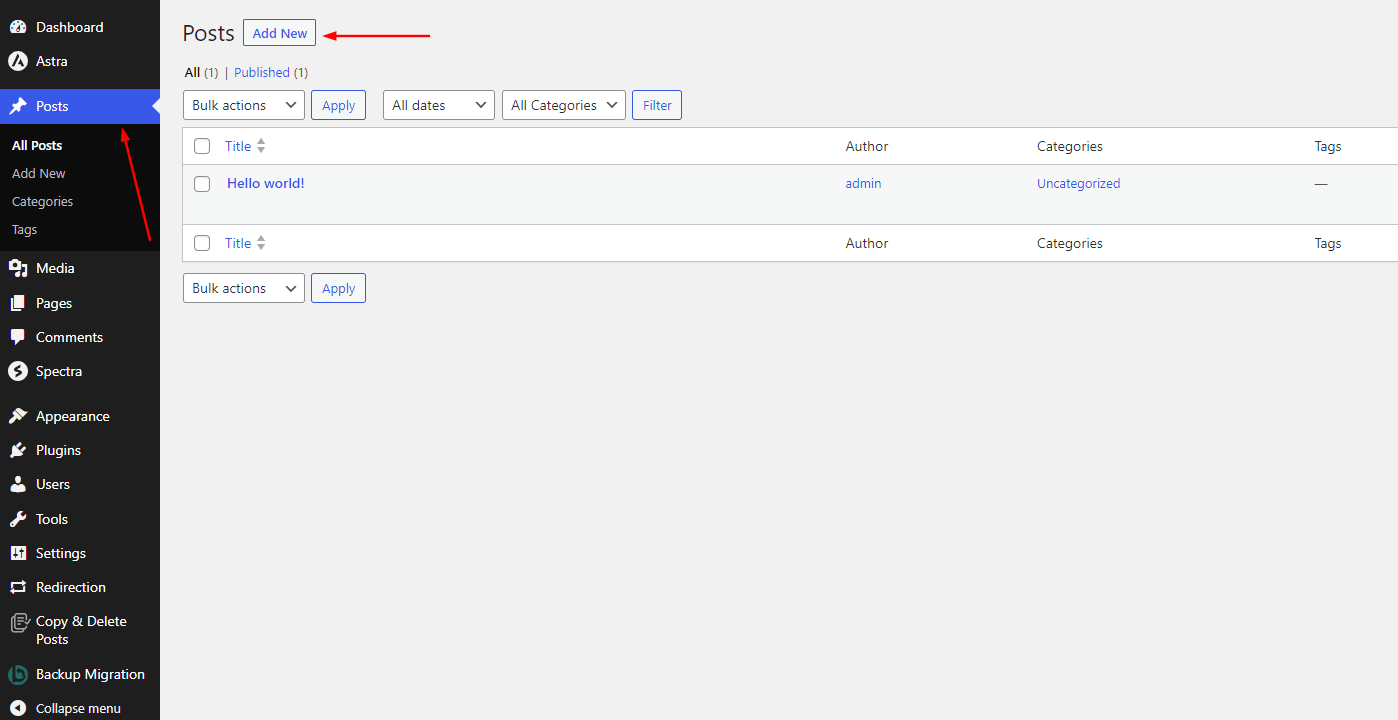
Task: Open the Media menu label
Action: [x=55, y=268]
